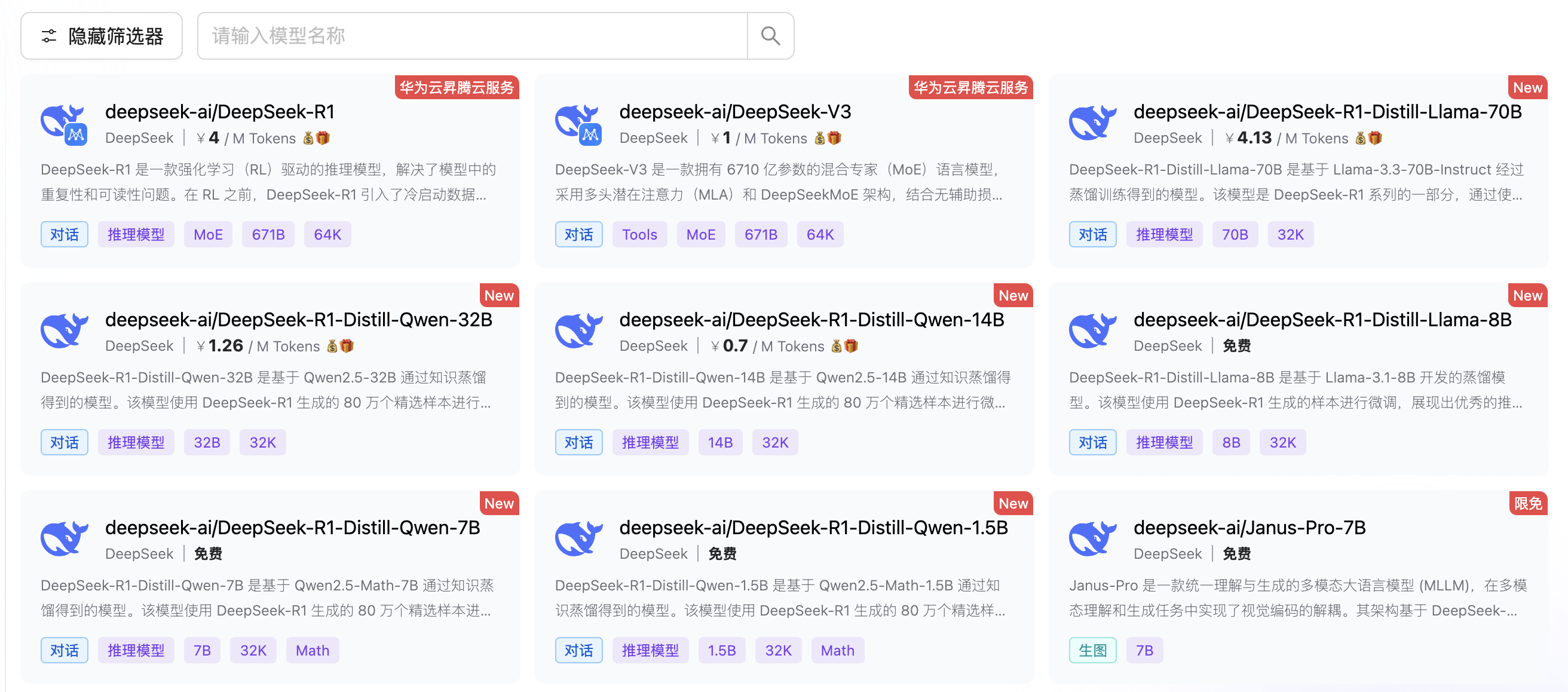Click the Tools tag on DeepSeek-V3
The width and height of the screenshot is (1568, 692).
pyautogui.click(x=639, y=234)
